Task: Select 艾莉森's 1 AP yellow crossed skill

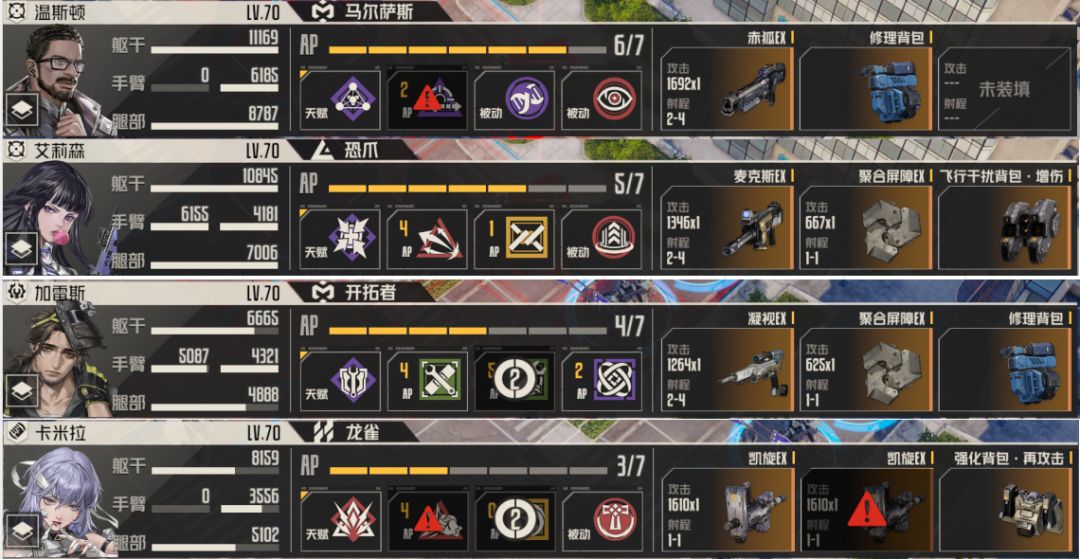Action: pos(515,239)
